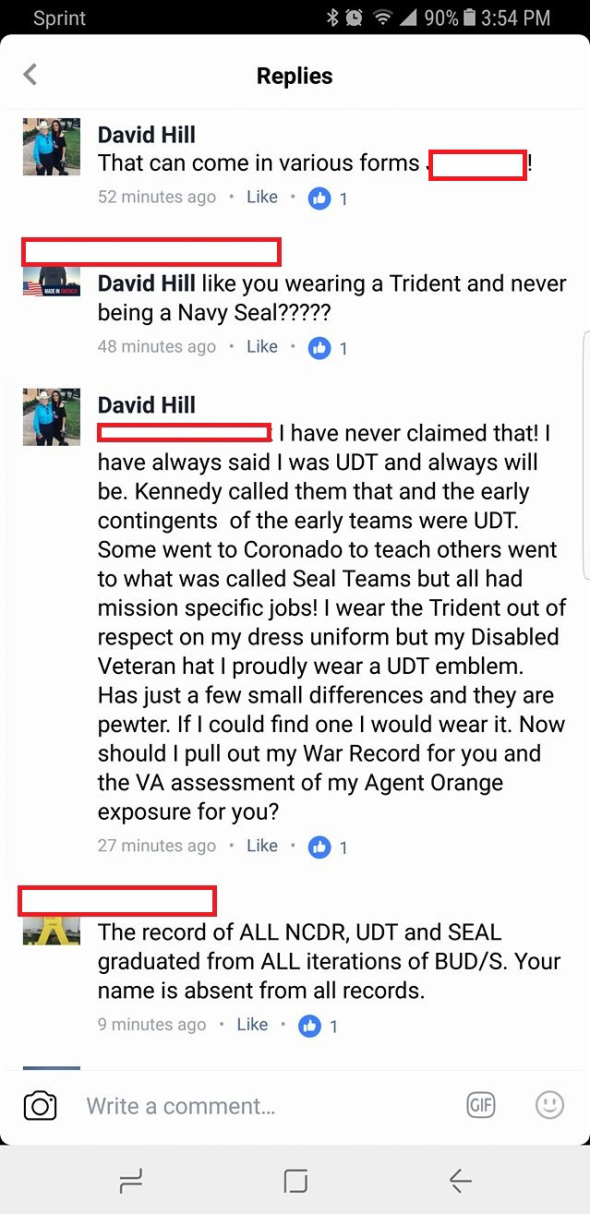Like the BUD/S records comment

pyautogui.click(x=252, y=1024)
